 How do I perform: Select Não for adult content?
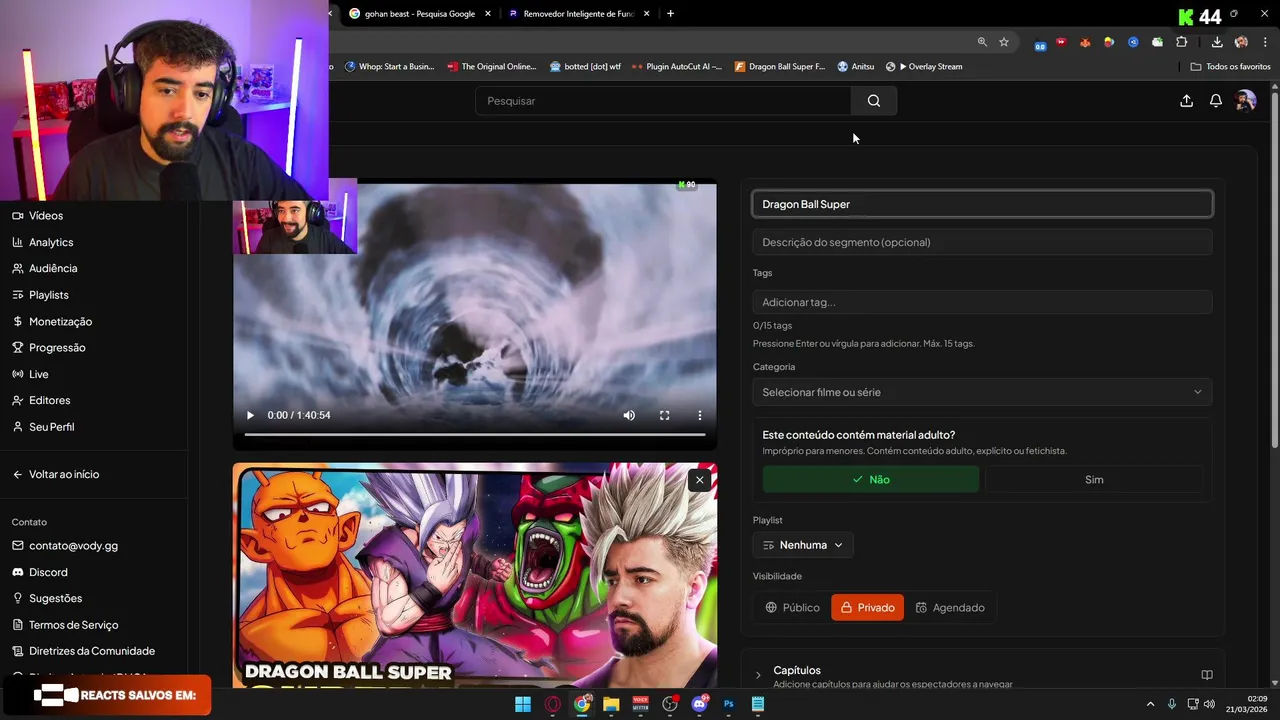(870, 480)
